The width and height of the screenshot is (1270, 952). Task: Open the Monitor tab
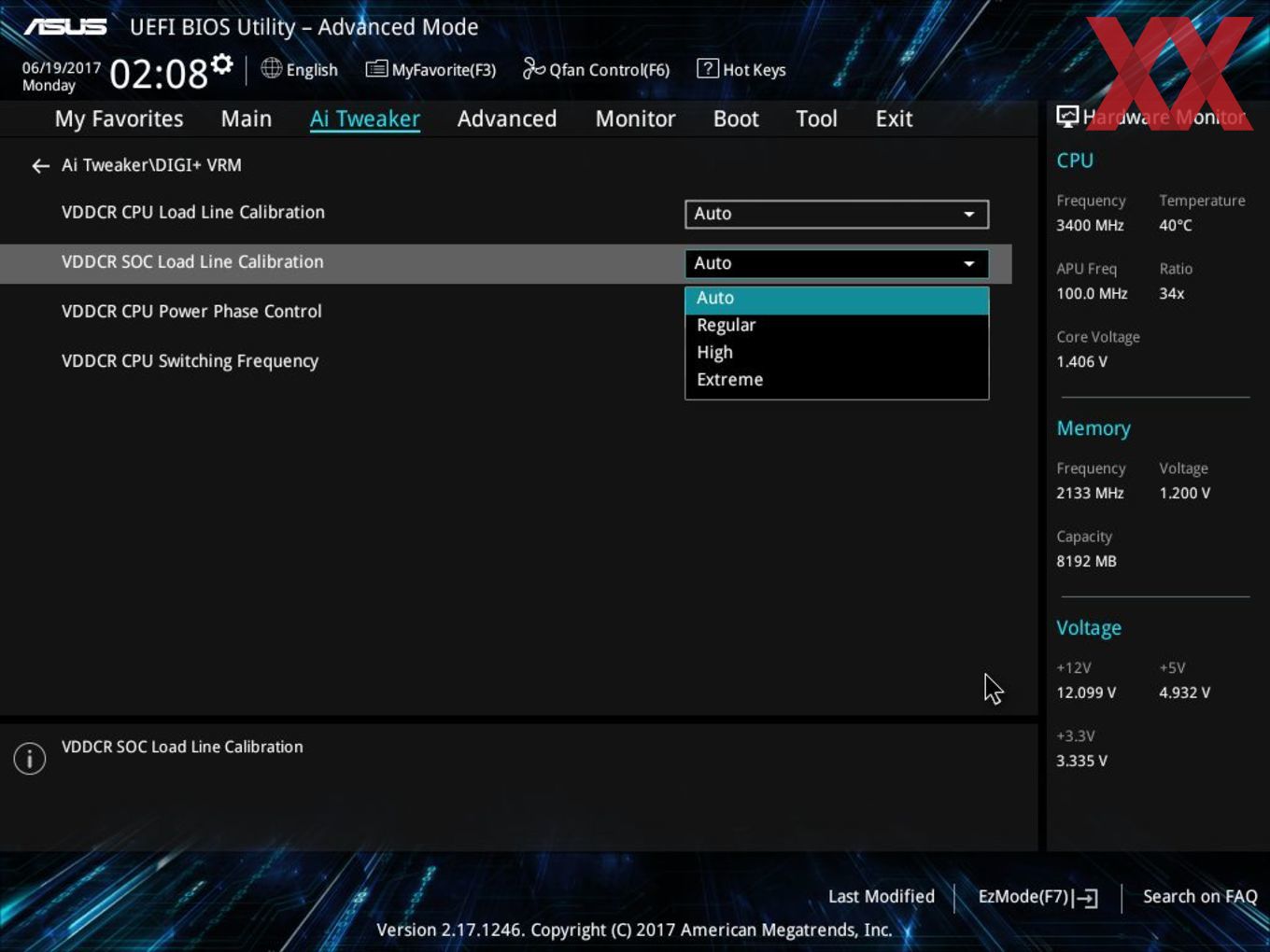pos(635,119)
